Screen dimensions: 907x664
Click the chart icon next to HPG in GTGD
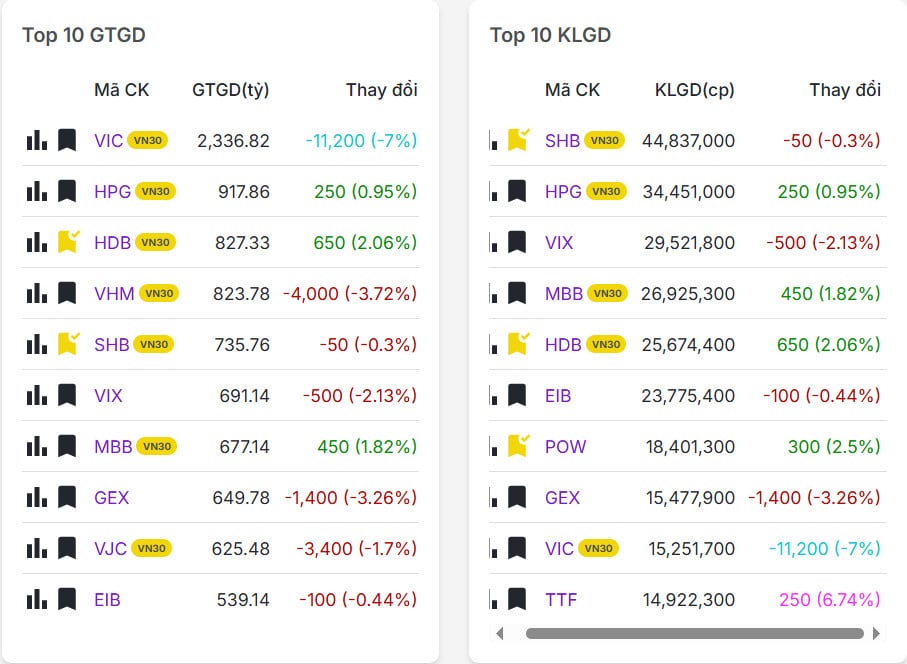point(37,191)
